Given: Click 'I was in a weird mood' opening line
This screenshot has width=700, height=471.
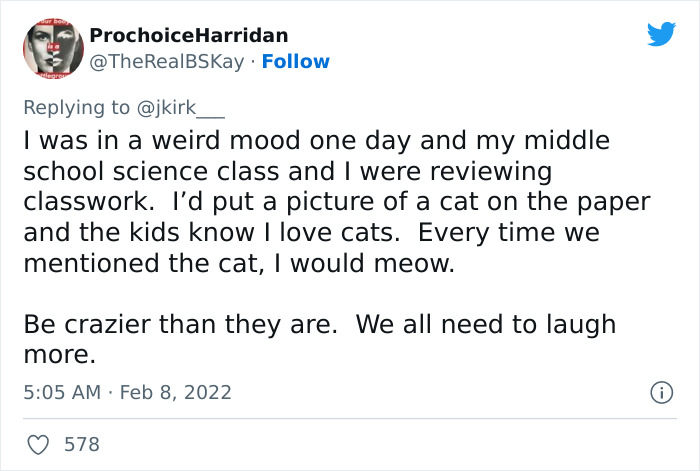Looking at the screenshot, I should (317, 141).
